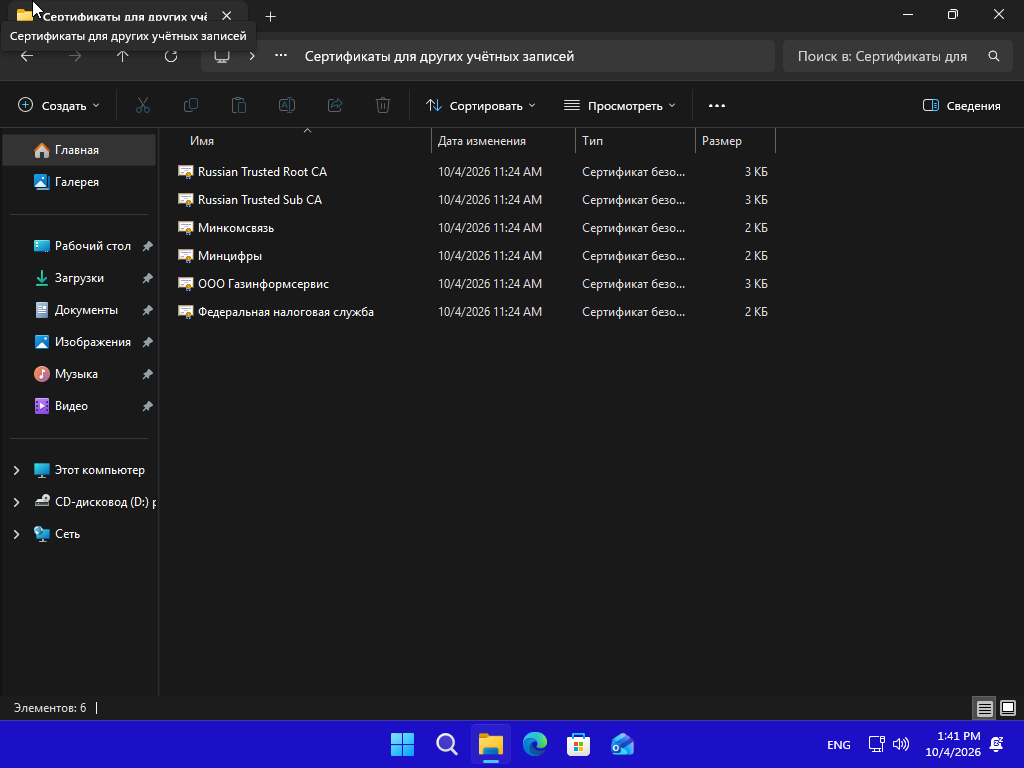This screenshot has height=768, width=1024.
Task: Click the address bar ellipsis button
Action: [x=281, y=56]
